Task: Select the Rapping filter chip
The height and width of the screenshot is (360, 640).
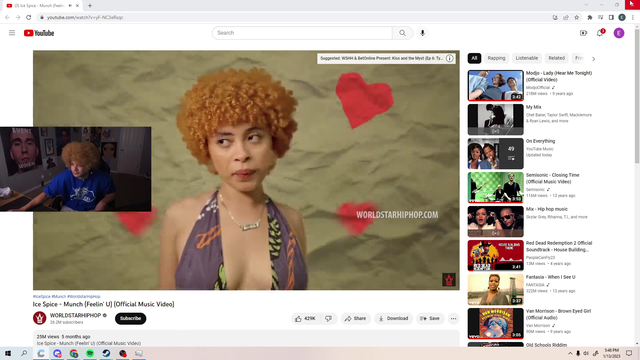Action: coord(496,58)
